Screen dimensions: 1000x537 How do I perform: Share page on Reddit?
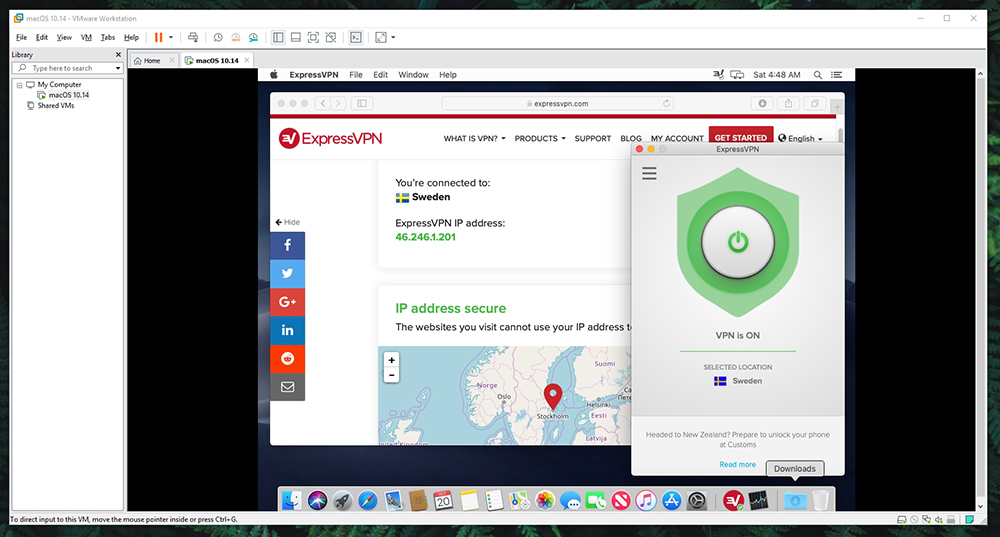tap(288, 358)
